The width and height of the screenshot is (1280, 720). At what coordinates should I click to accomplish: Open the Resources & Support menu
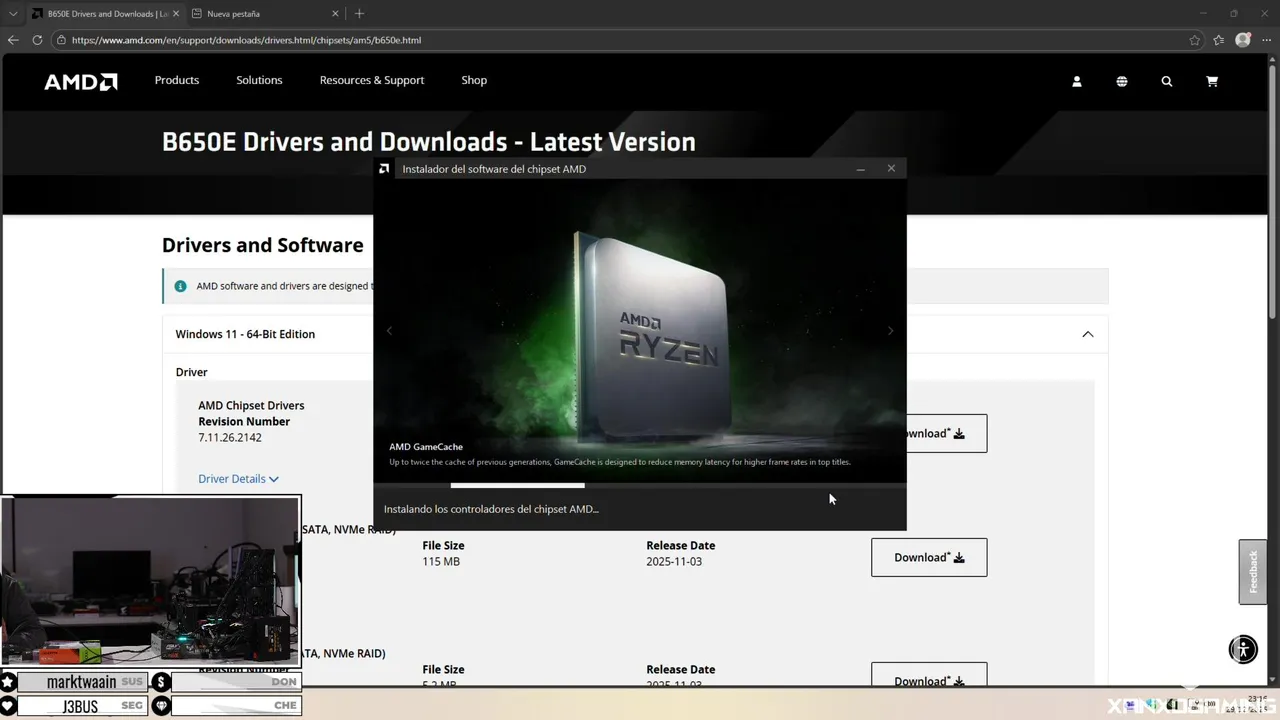point(372,80)
